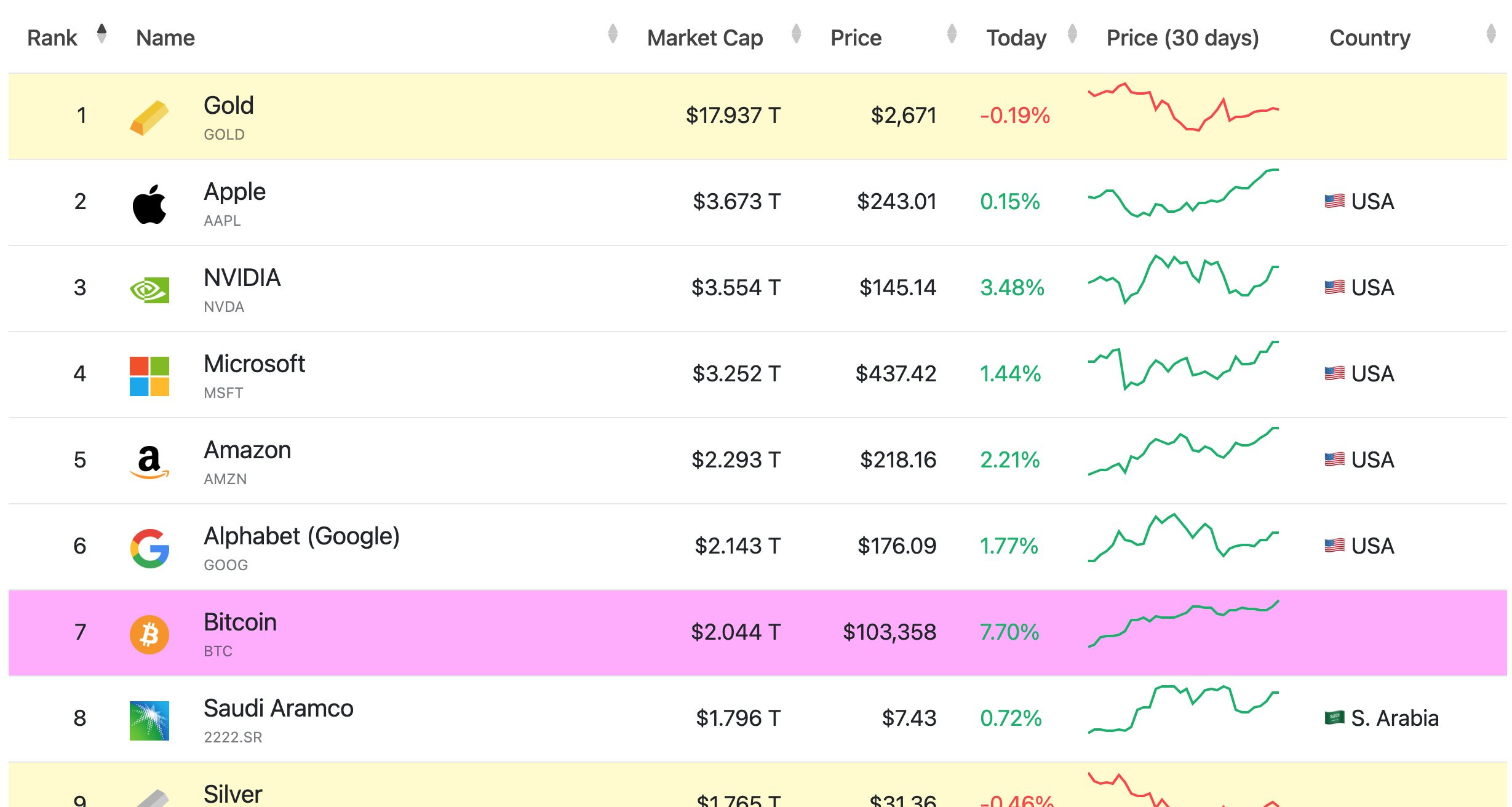The width and height of the screenshot is (1512, 807).
Task: Sort by Today using the sort arrows
Action: click(1073, 34)
